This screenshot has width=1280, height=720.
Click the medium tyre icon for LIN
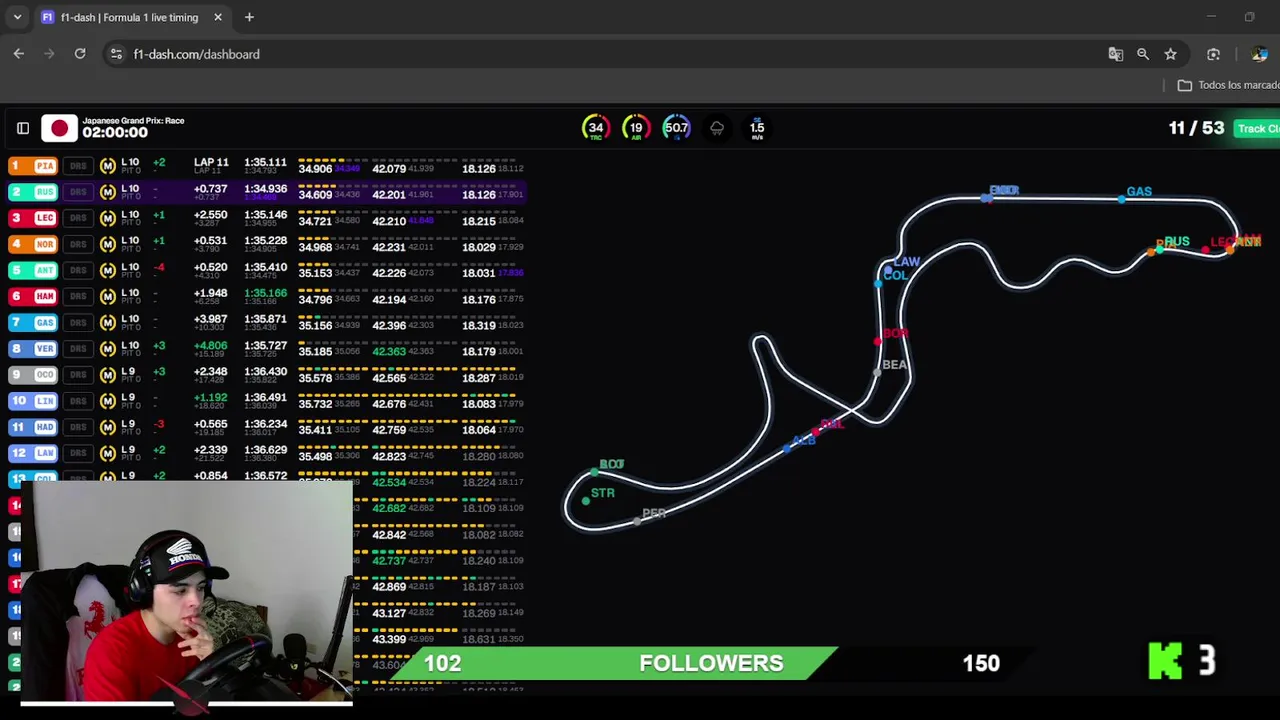pos(108,401)
